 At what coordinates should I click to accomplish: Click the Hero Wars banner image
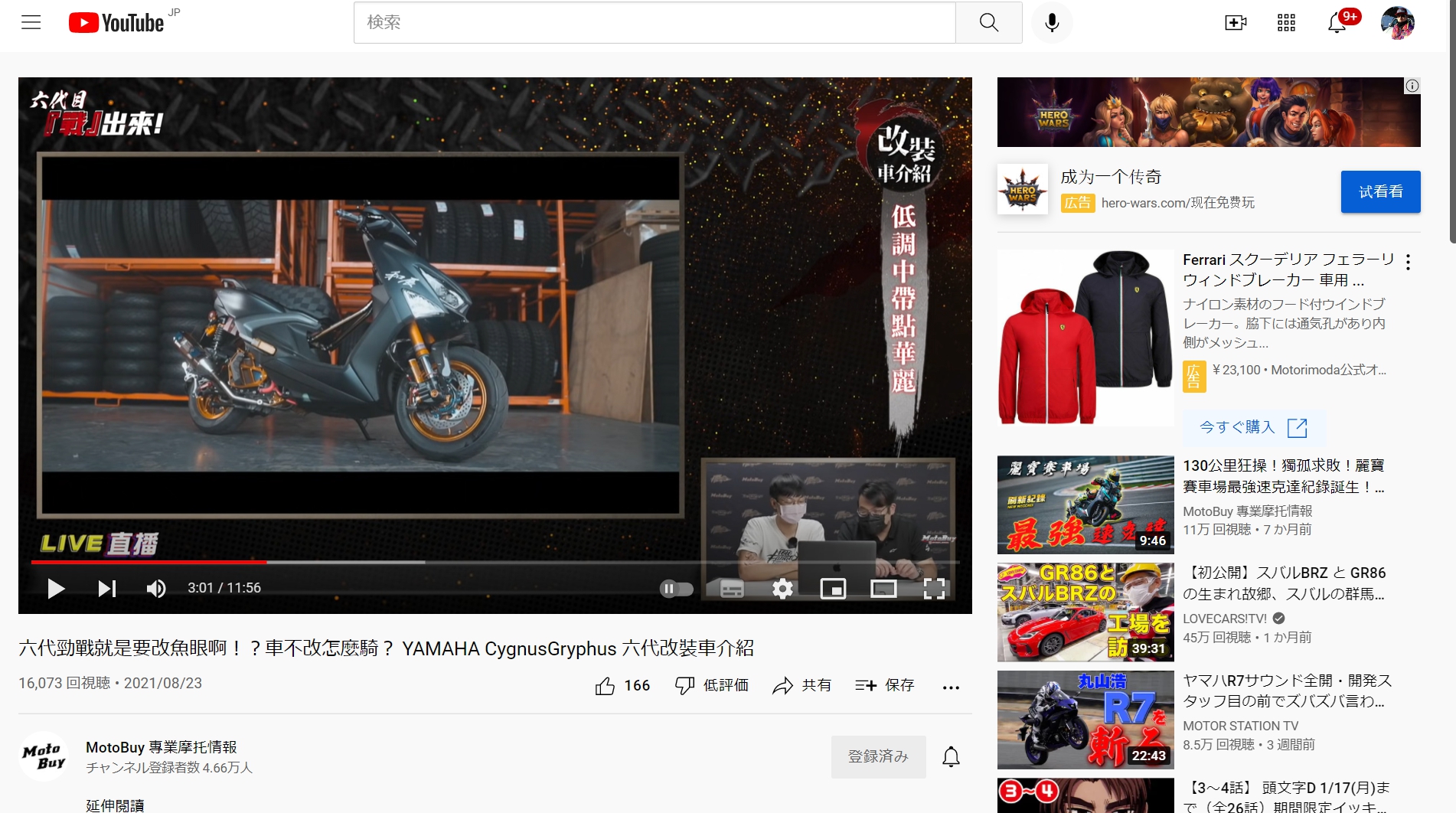tap(1208, 112)
